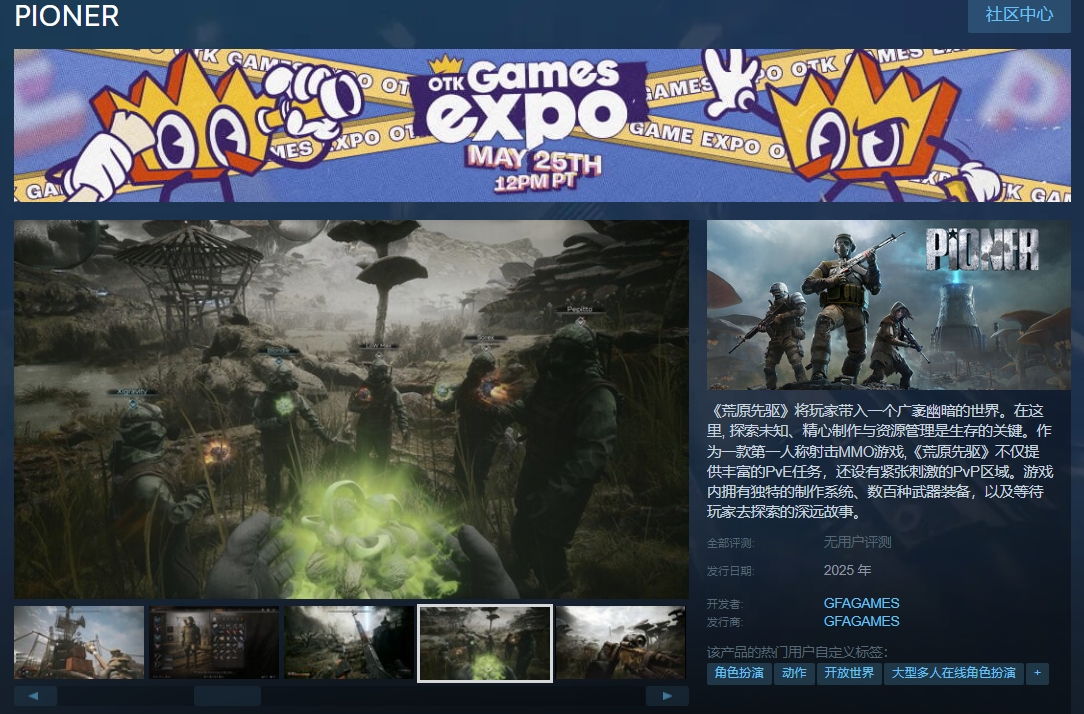This screenshot has height=714, width=1084.
Task: Click the PIONER page title
Action: coord(67,16)
